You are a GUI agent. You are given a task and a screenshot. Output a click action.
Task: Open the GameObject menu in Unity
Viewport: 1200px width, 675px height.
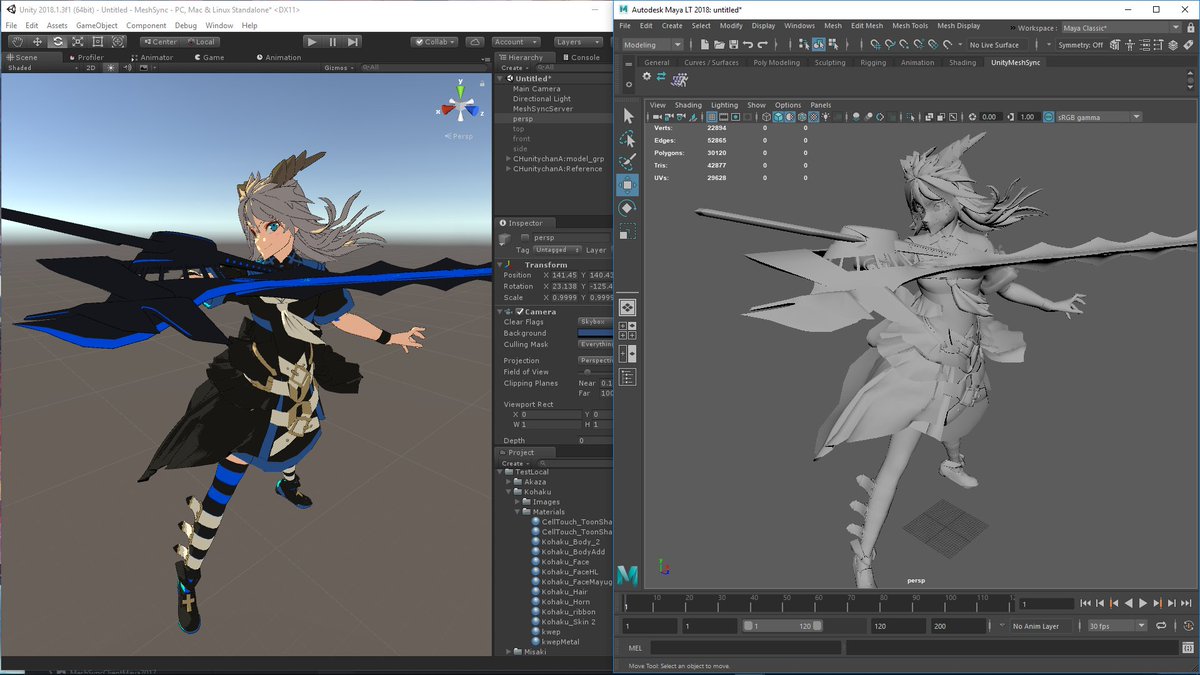tap(96, 25)
